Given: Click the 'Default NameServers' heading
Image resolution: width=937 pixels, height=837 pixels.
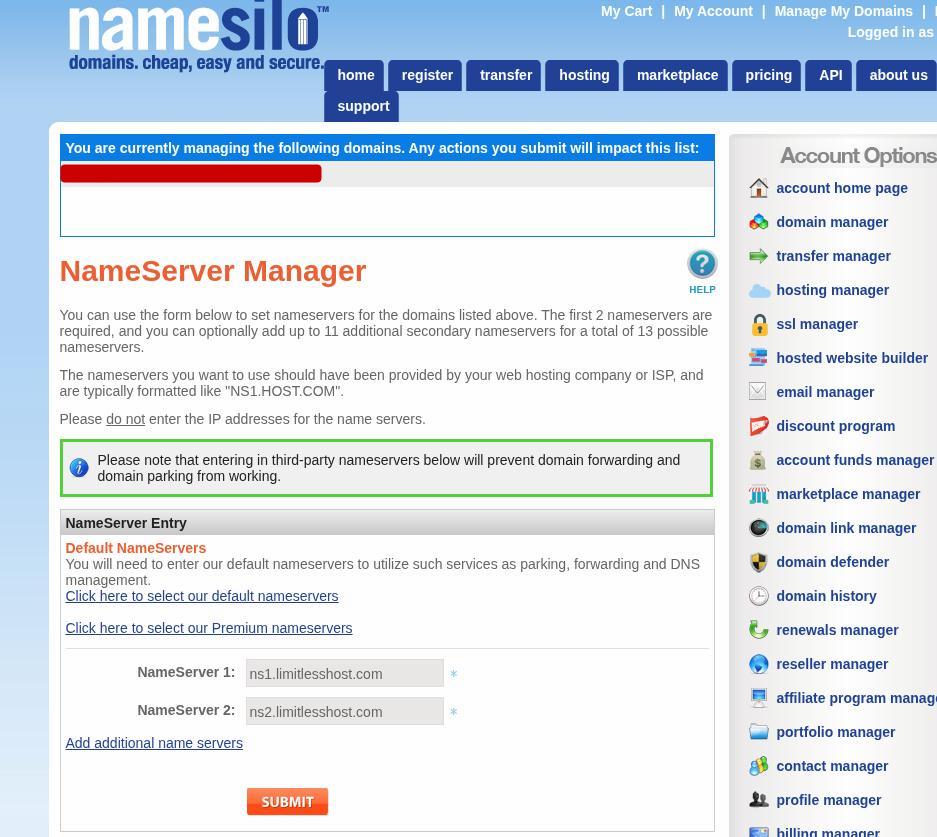Looking at the screenshot, I should 135,548.
